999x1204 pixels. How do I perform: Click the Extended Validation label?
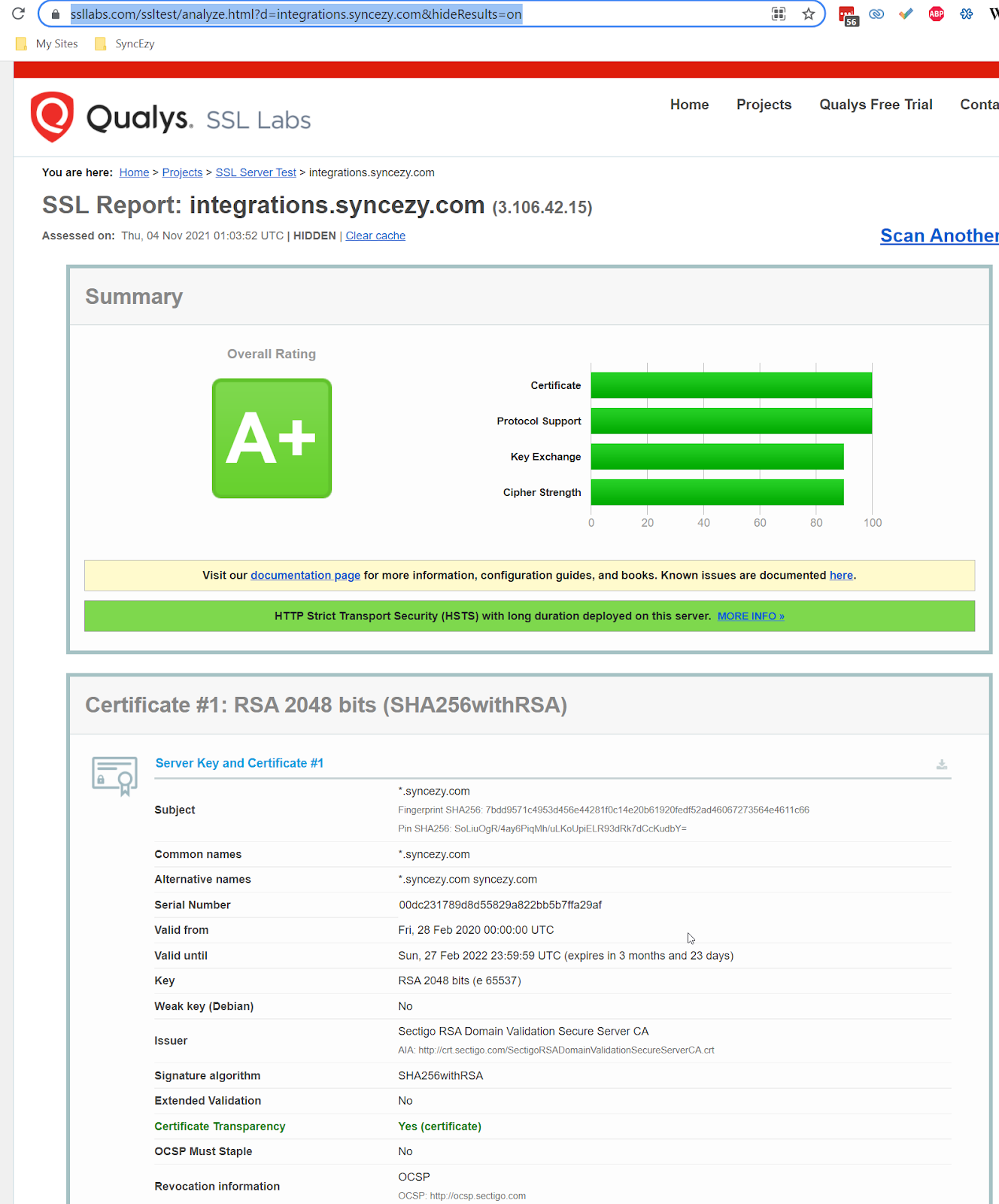tap(208, 1100)
